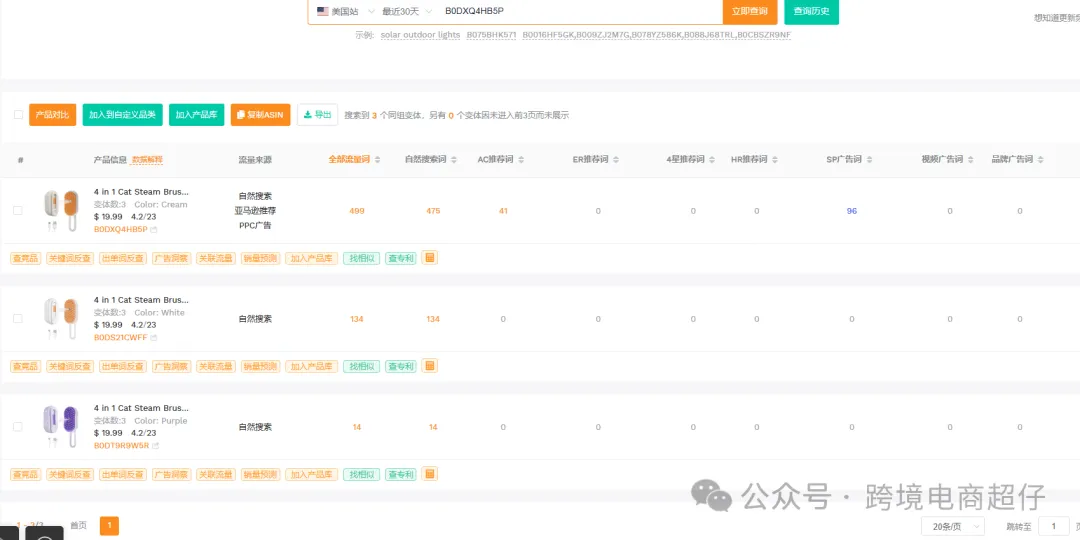Open ASIN link B0DT9R9W5R
Image resolution: width=1080 pixels, height=540 pixels.
click(x=121, y=446)
